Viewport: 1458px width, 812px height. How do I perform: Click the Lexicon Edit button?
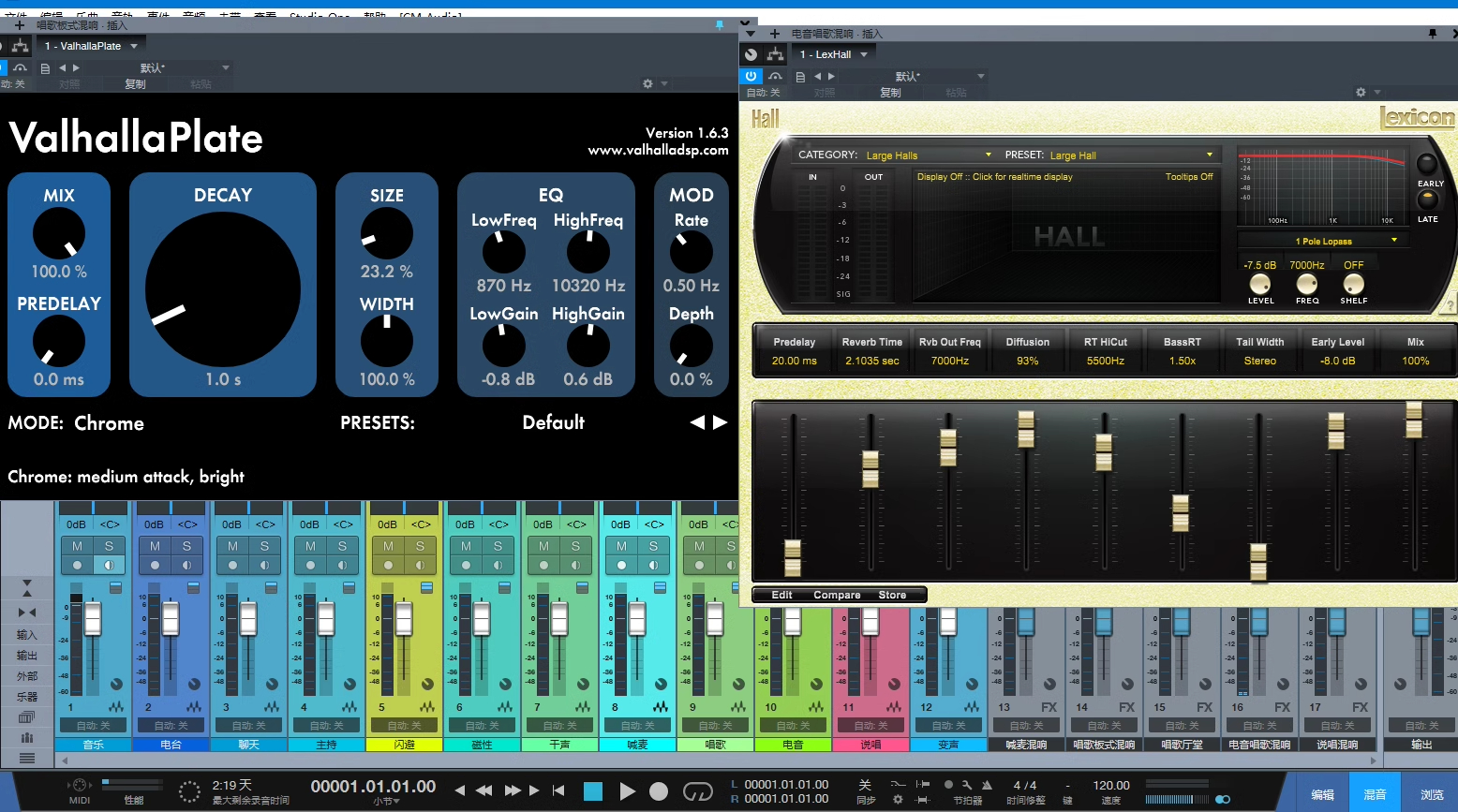(781, 595)
